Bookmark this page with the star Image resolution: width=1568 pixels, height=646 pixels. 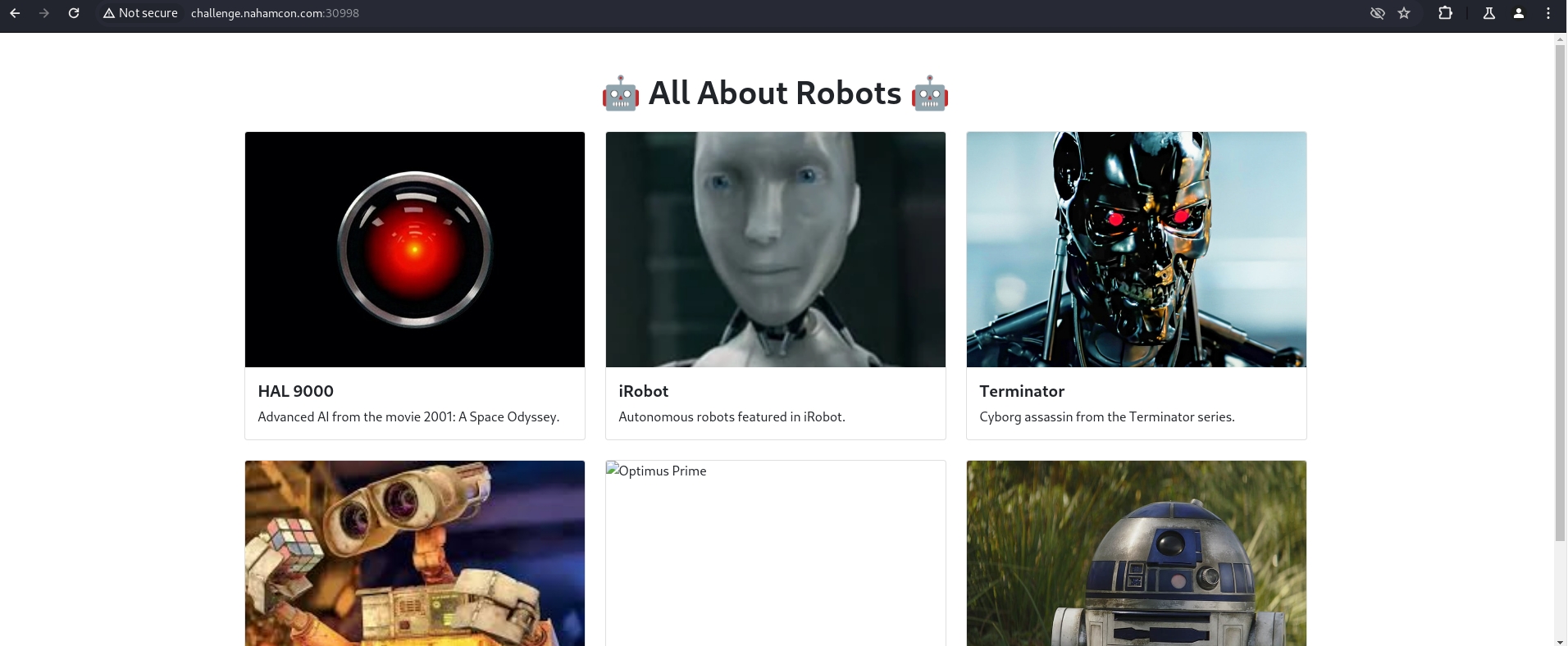1404,13
